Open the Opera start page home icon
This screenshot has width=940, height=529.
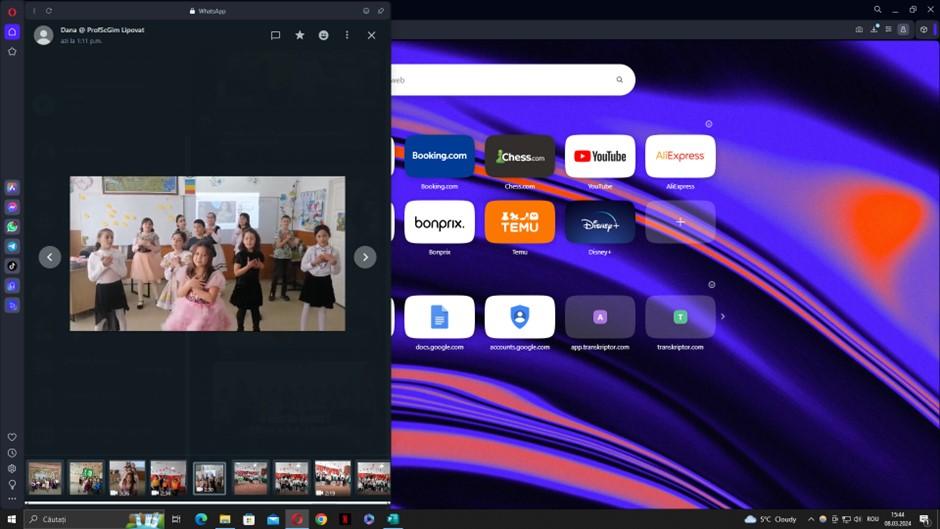point(12,32)
